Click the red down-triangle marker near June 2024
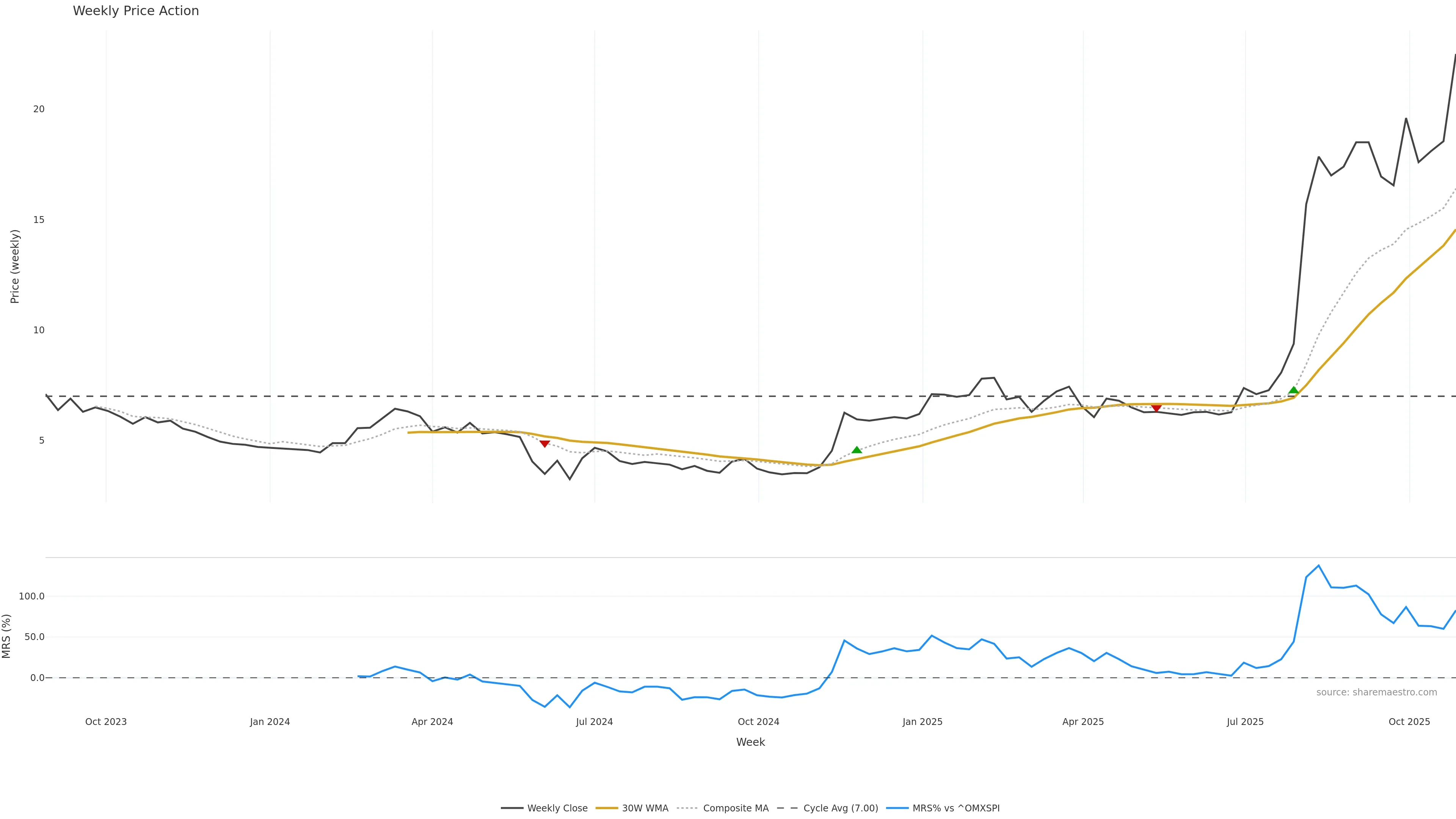The height and width of the screenshot is (819, 1456). [544, 444]
